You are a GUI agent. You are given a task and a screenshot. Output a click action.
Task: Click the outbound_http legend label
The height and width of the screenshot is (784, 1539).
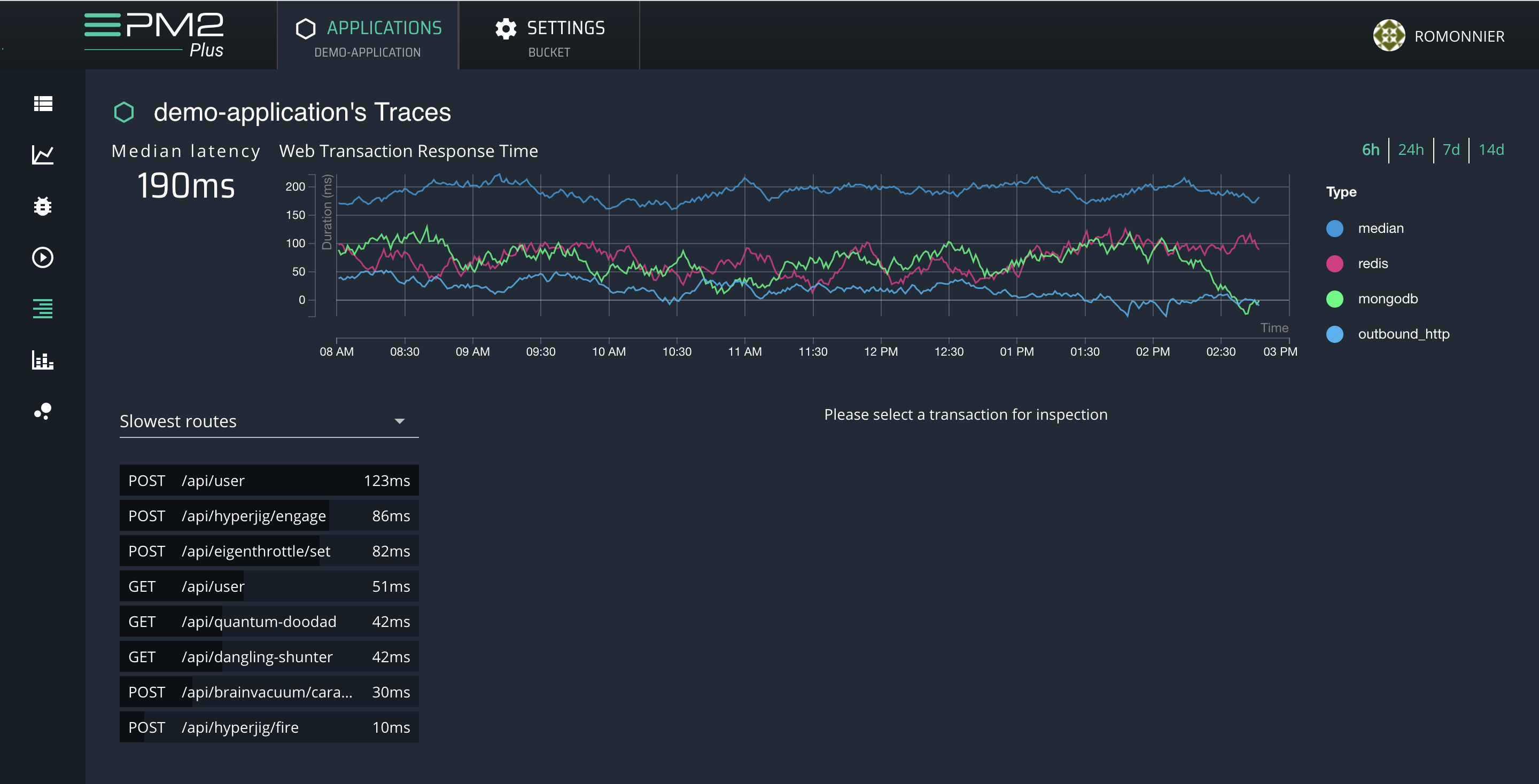tap(1403, 334)
